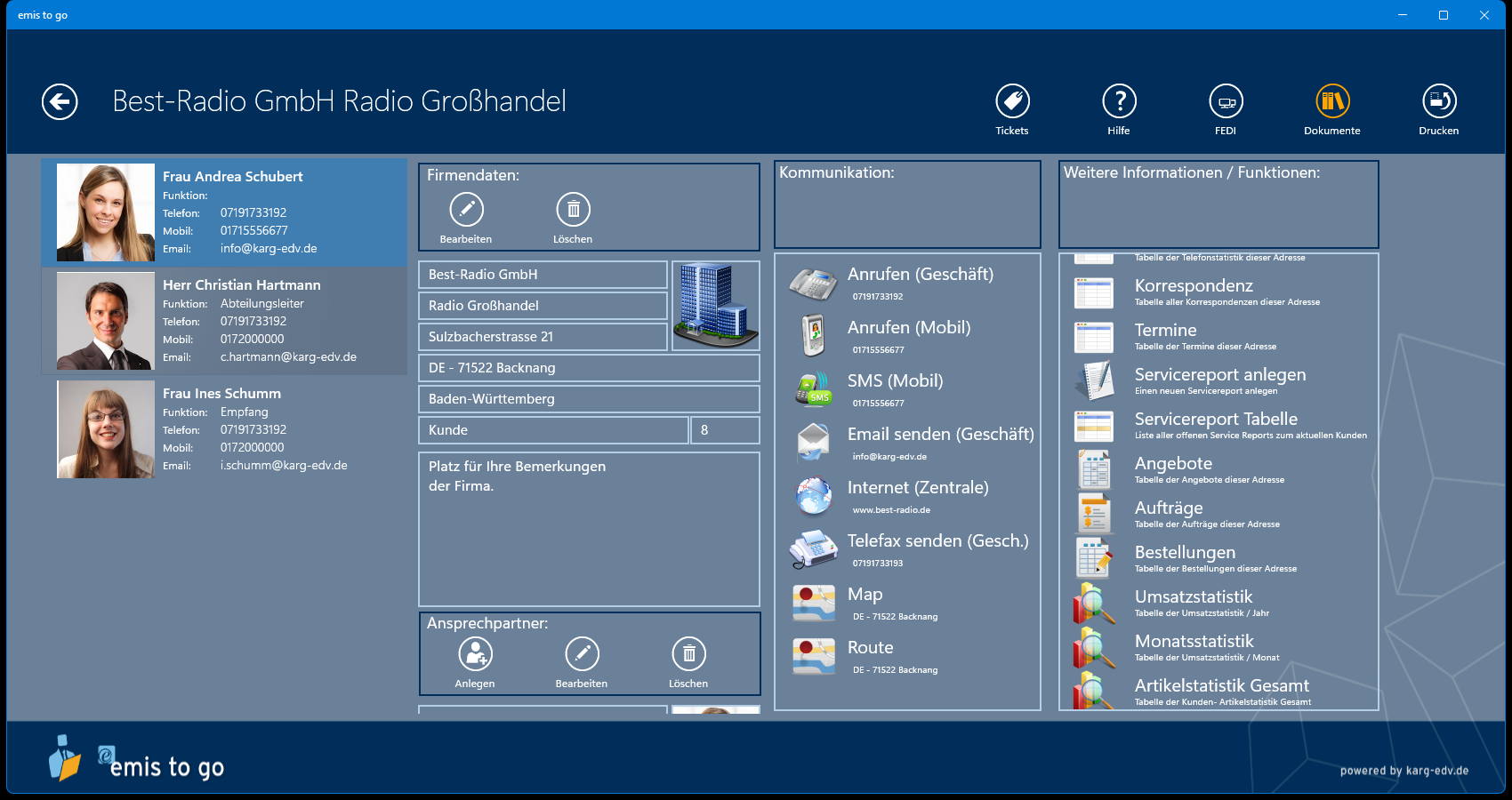Click the Baden-Württemberg state field
Screen dimensions: 1512x800
click(x=589, y=399)
